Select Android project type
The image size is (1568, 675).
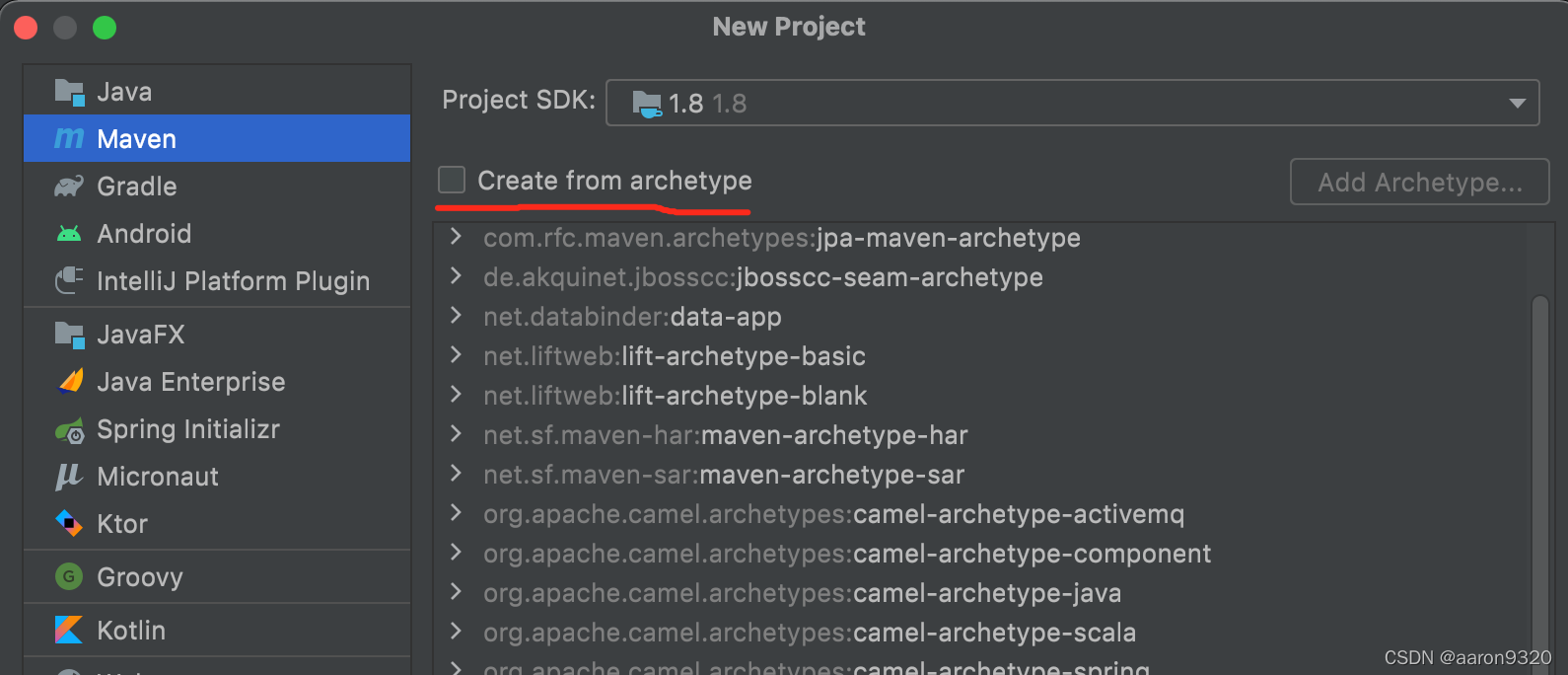217,234
